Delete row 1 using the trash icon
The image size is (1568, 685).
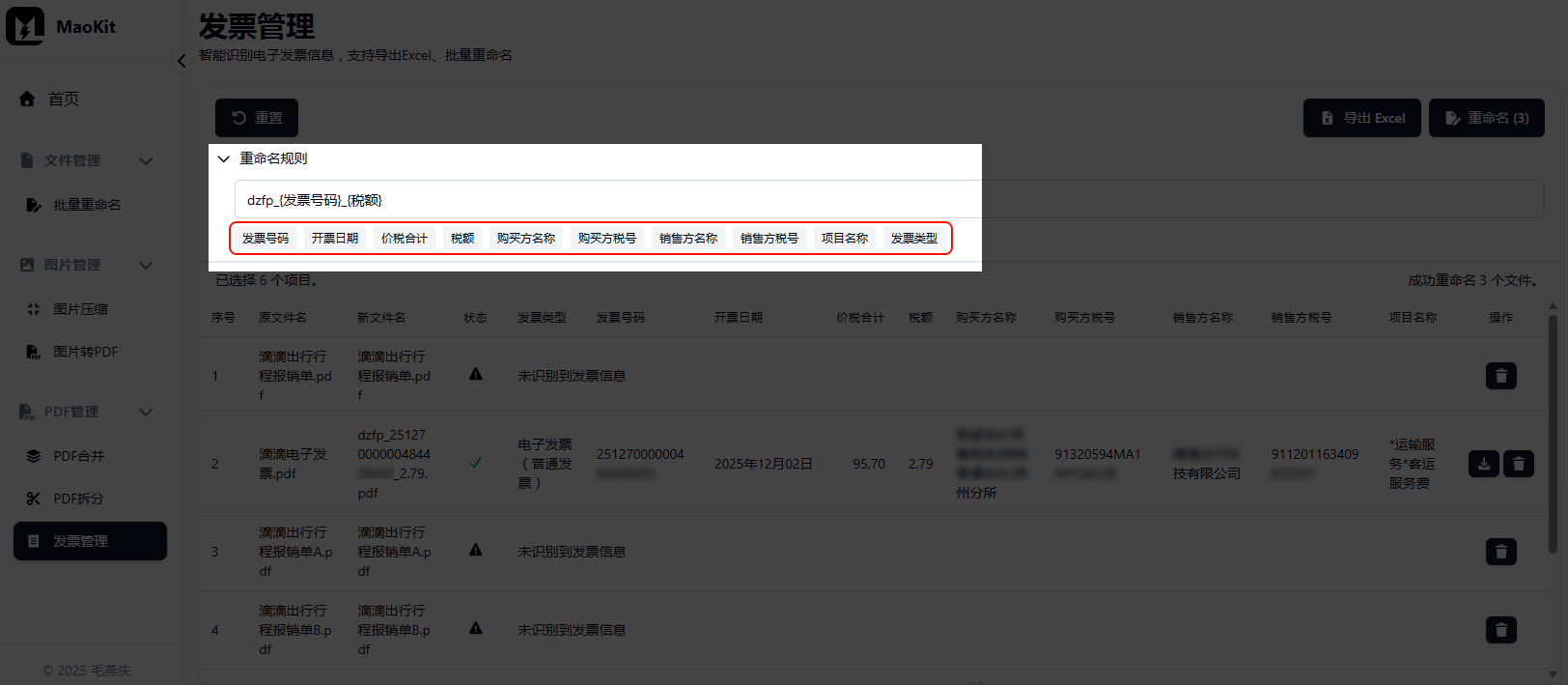[x=1500, y=376]
